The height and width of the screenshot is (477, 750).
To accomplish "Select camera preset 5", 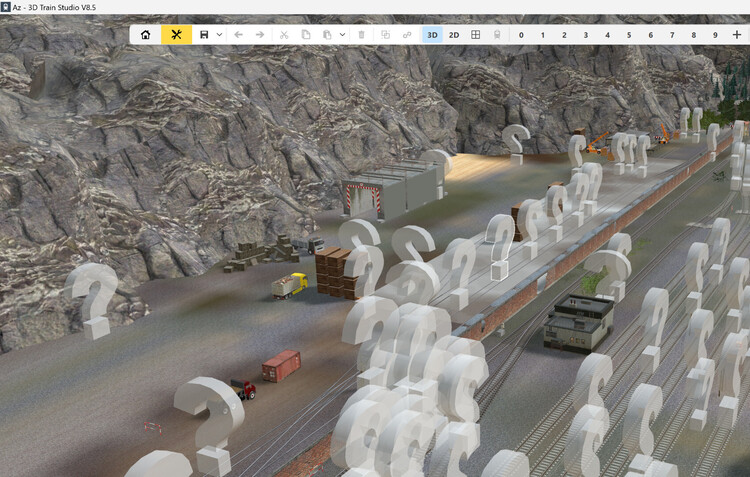I will pyautogui.click(x=629, y=35).
